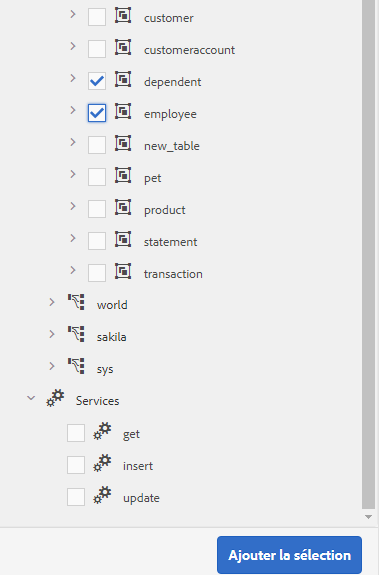Click the product table icon
Screen dimensions: 379x575
tap(123, 208)
